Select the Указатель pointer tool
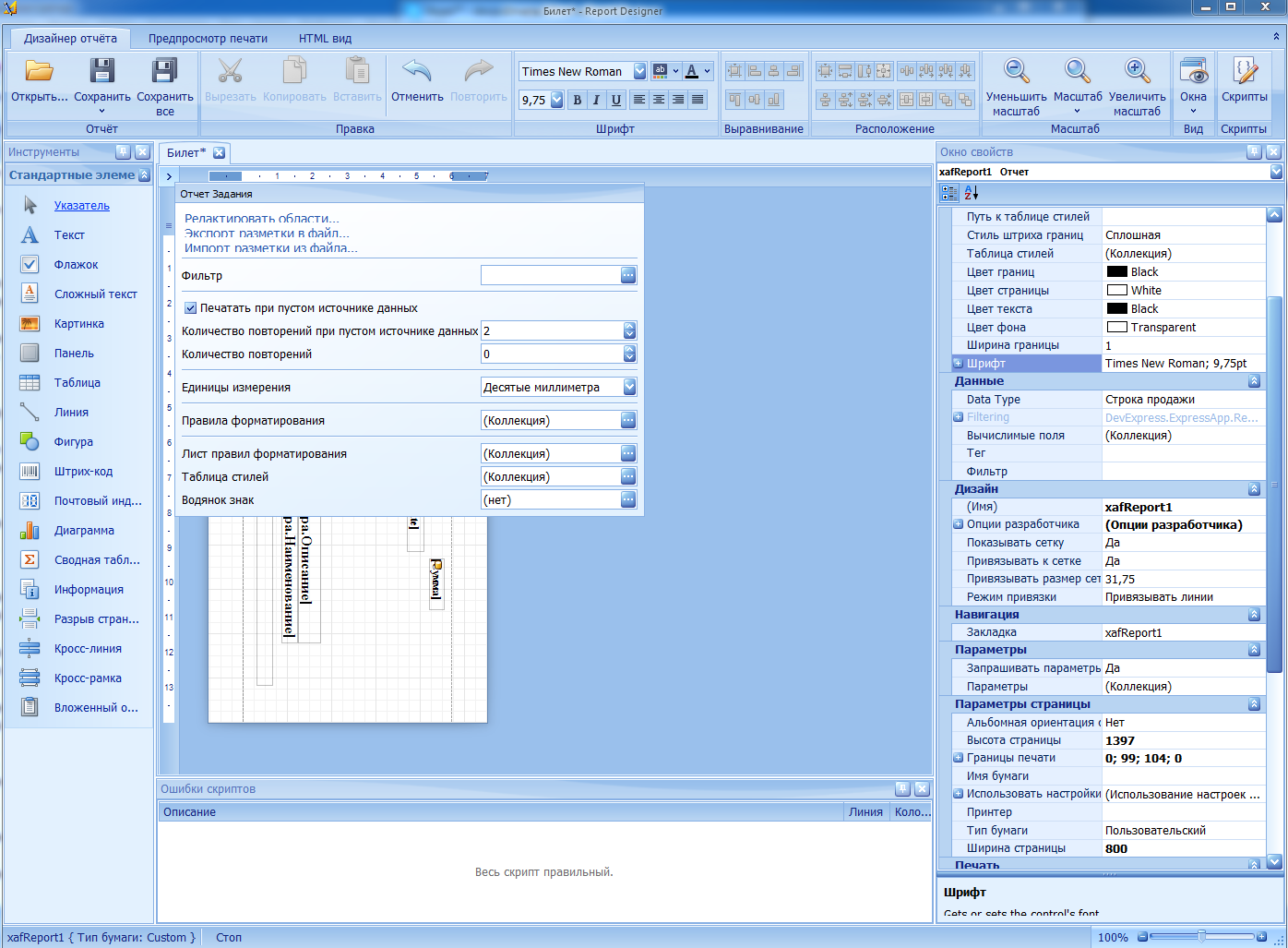 82,206
